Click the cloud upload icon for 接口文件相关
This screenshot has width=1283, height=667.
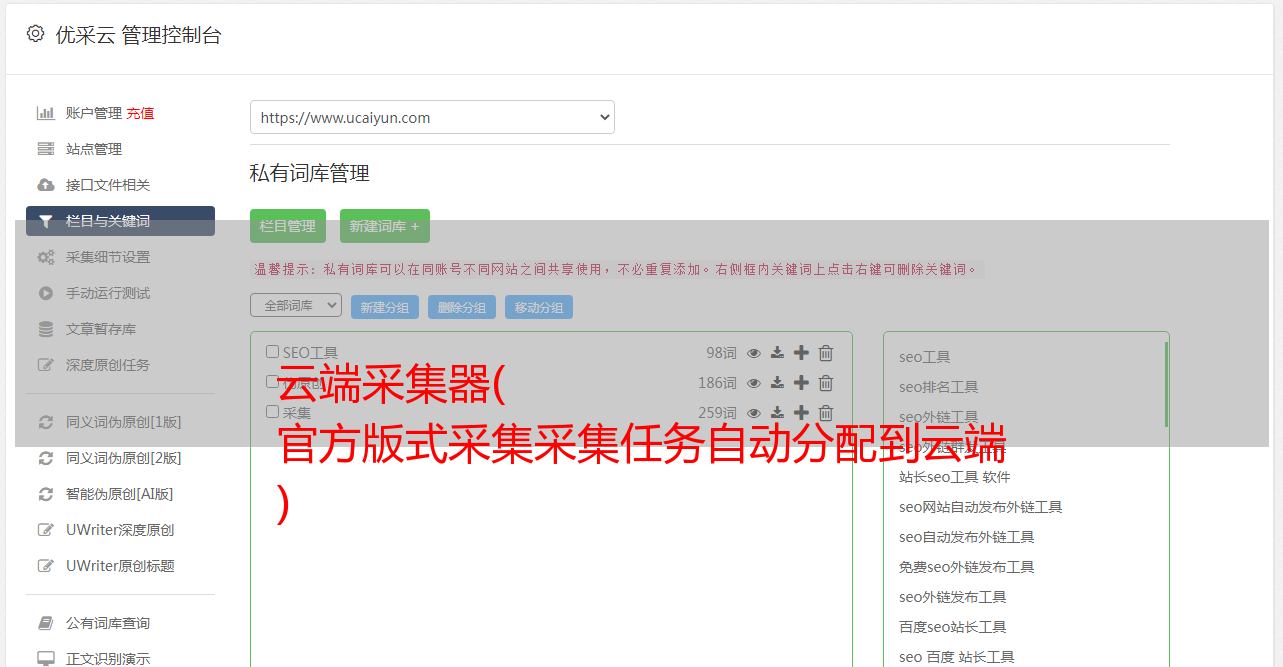pyautogui.click(x=46, y=185)
